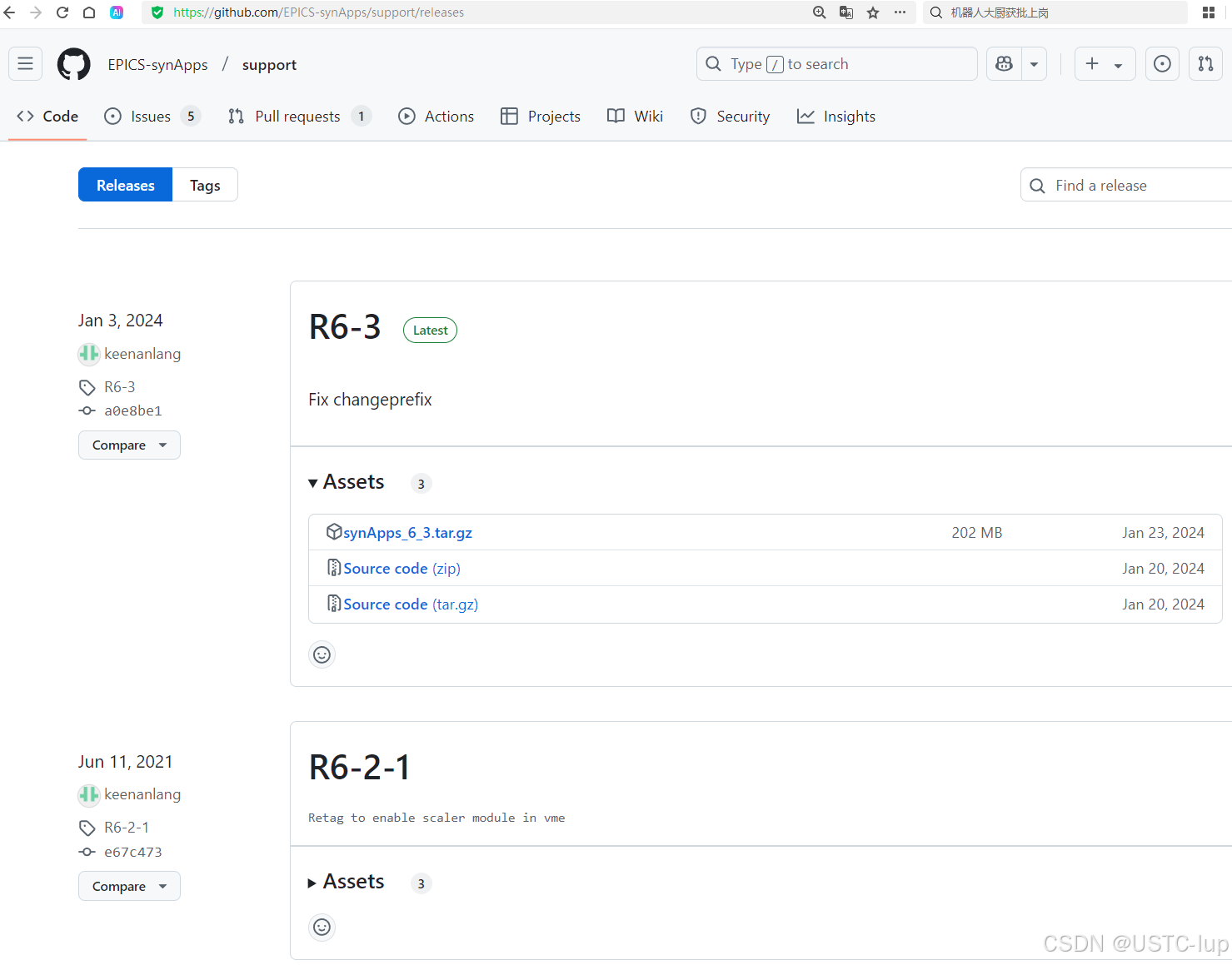Viewport: 1232px width, 965px height.
Task: Select the Tags button
Action: (x=205, y=185)
